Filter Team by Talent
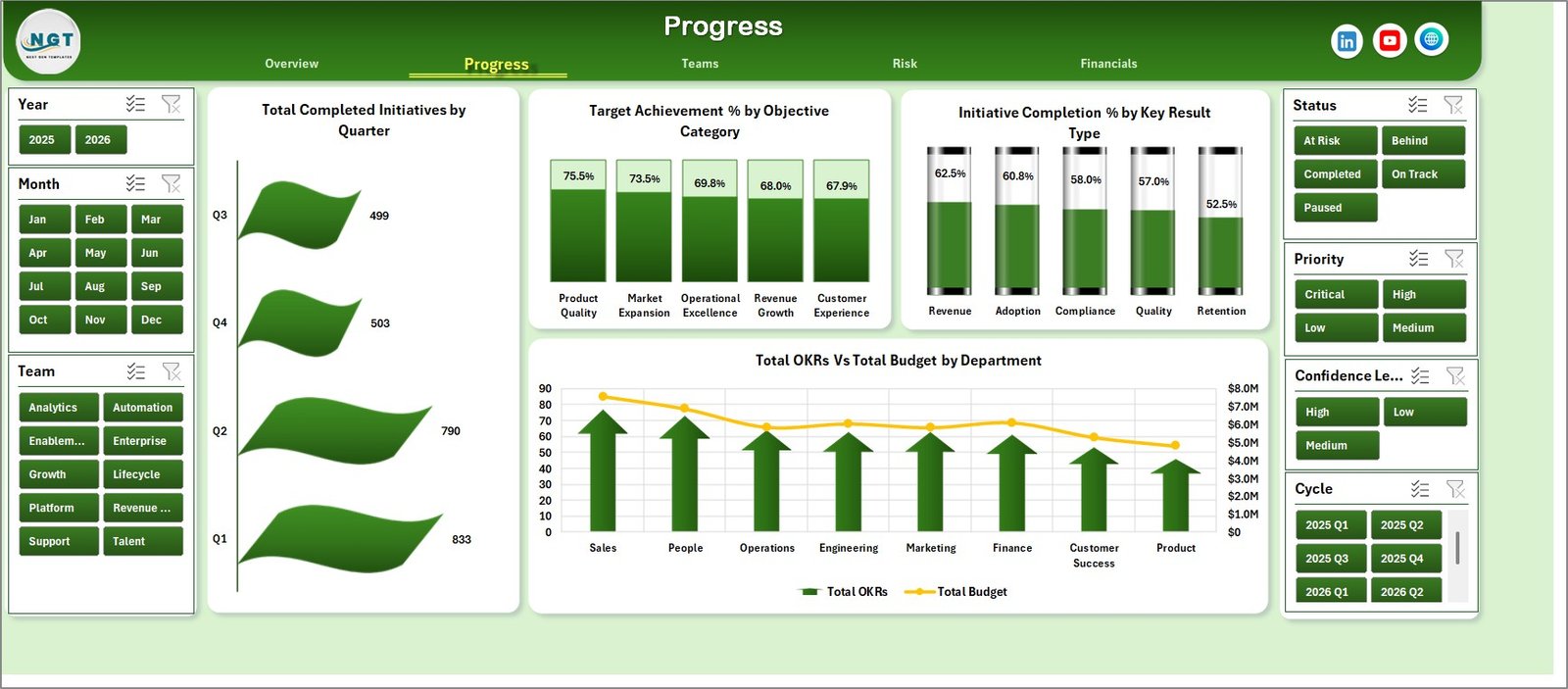1568x689 pixels. (143, 541)
